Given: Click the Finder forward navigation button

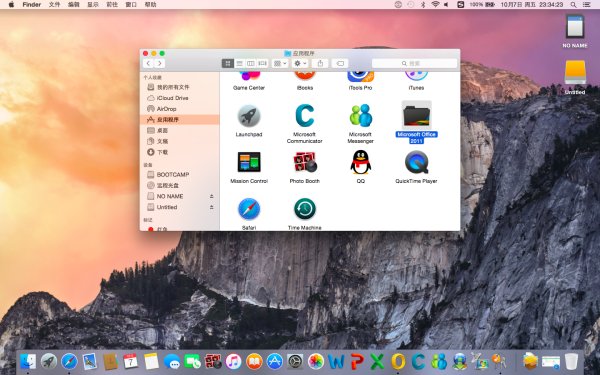Looking at the screenshot, I should [x=160, y=64].
